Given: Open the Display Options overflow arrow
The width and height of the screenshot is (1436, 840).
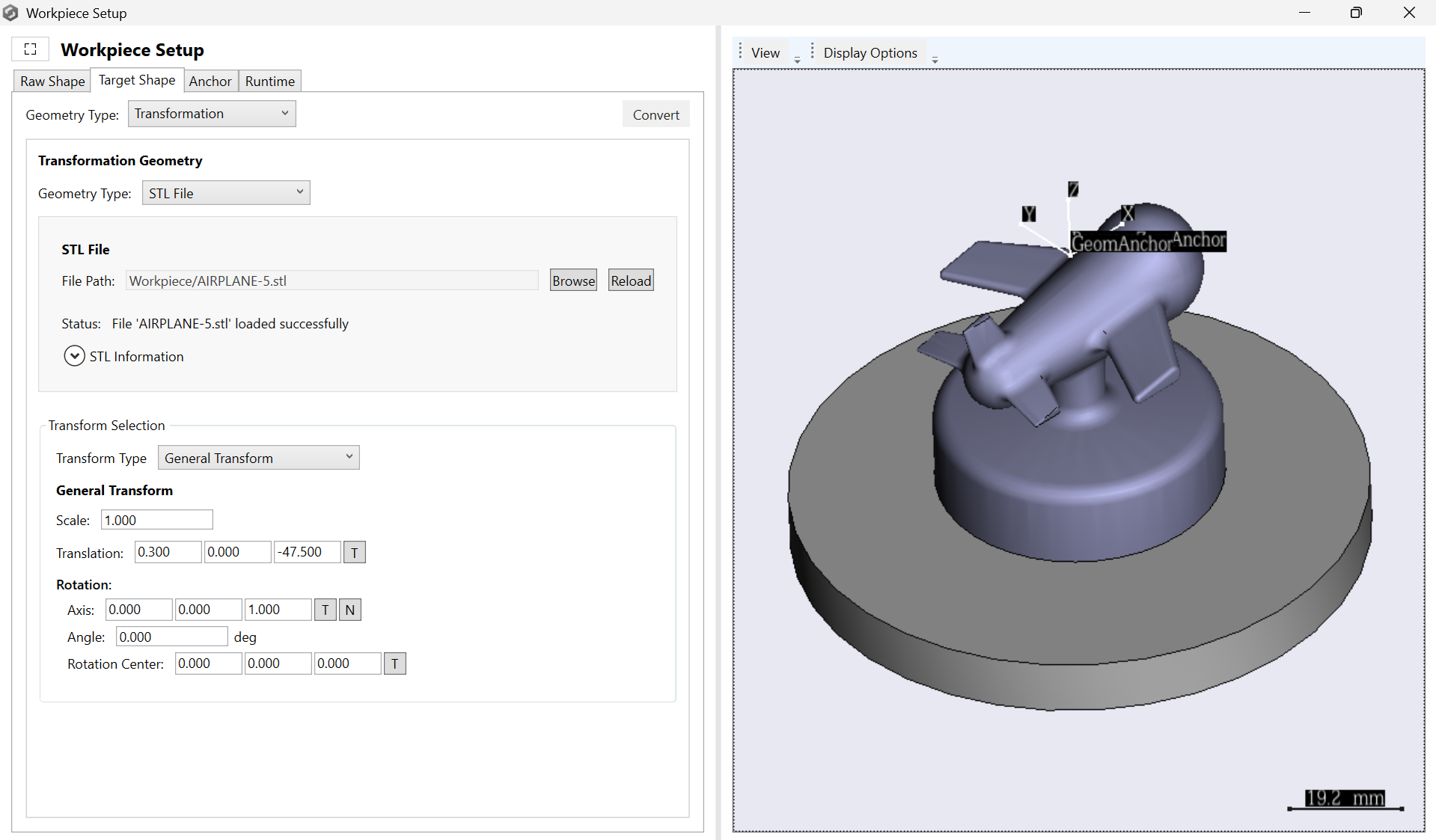Looking at the screenshot, I should tap(935, 59).
